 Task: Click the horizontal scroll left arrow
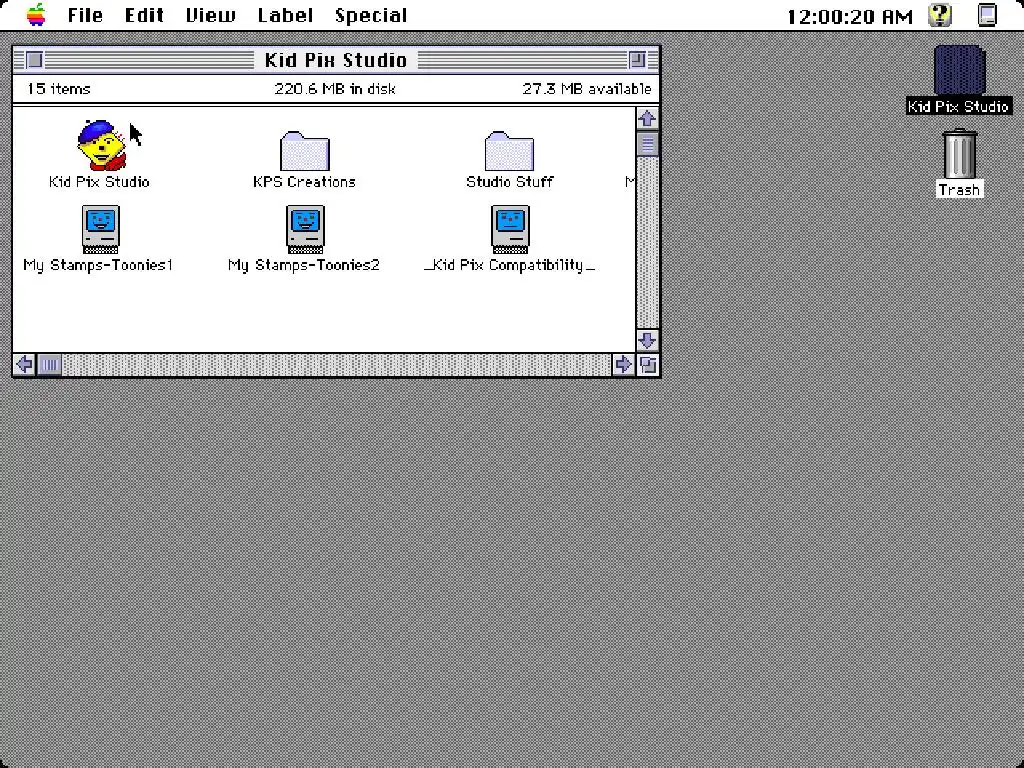[24, 364]
